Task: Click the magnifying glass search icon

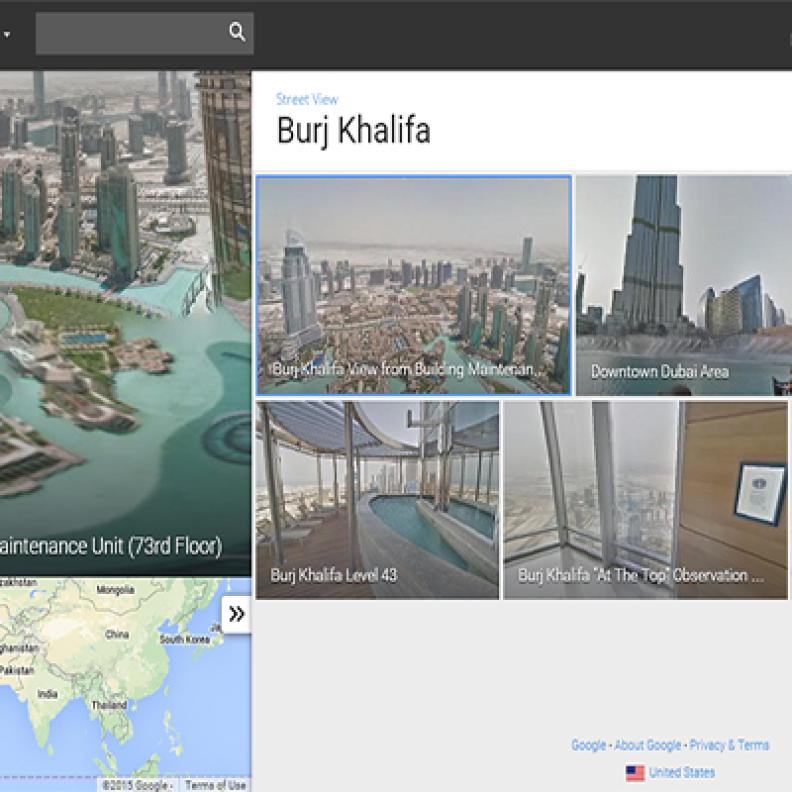Action: point(237,33)
